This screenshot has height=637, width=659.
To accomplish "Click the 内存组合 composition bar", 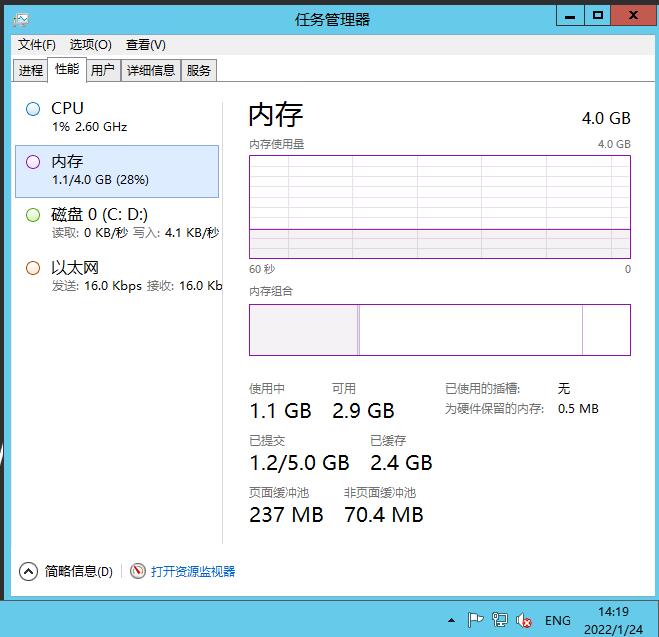I will [440, 330].
